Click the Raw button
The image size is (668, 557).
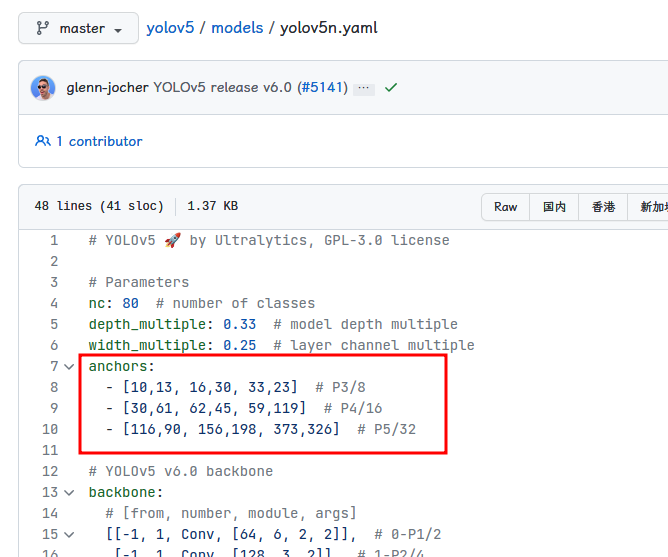(x=506, y=207)
